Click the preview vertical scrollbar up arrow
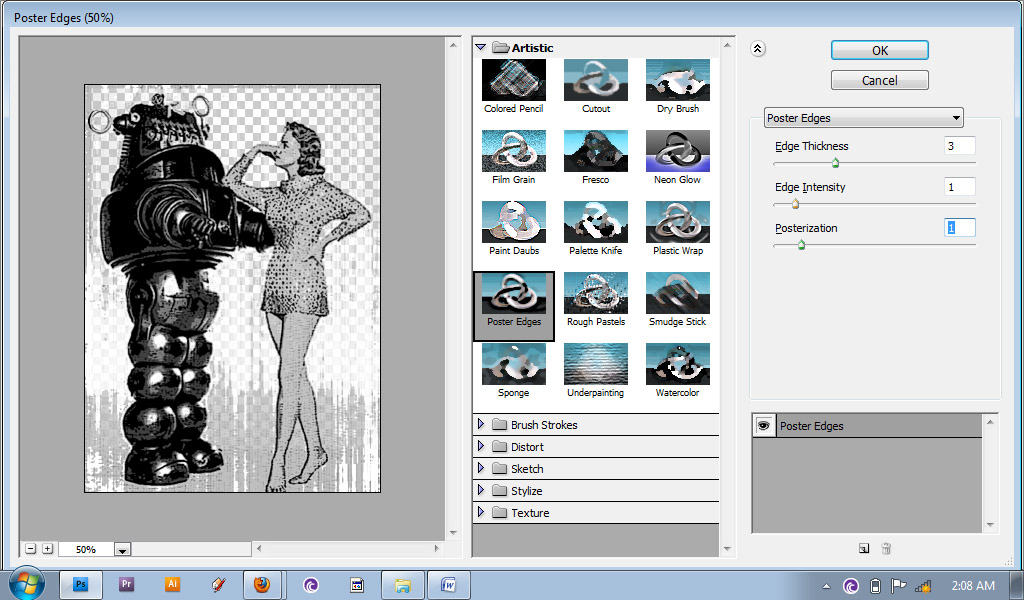Image resolution: width=1024 pixels, height=600 pixels. point(453,45)
